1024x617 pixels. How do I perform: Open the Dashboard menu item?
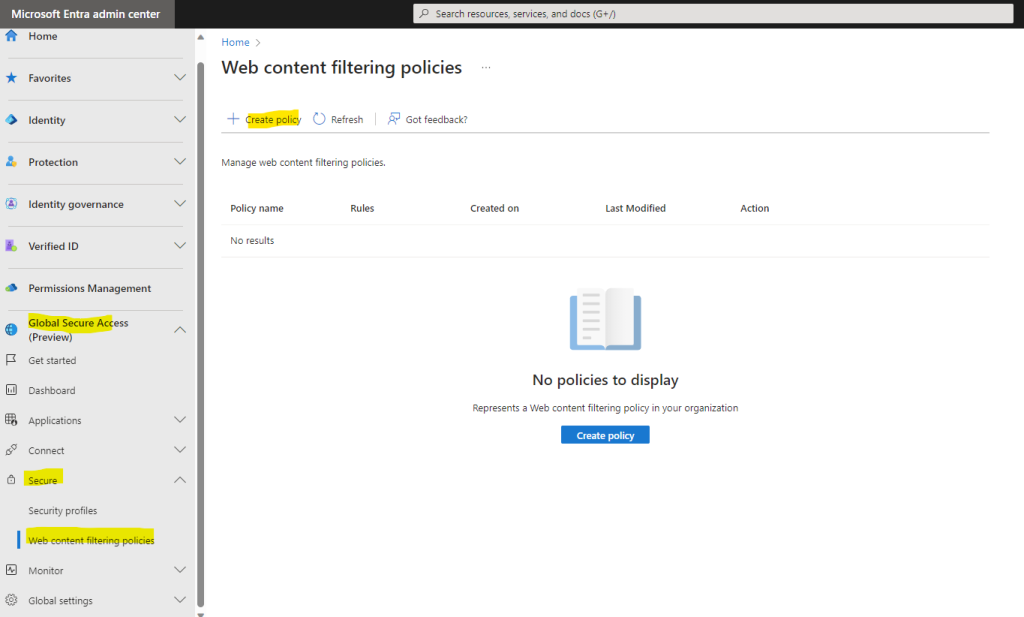(52, 390)
